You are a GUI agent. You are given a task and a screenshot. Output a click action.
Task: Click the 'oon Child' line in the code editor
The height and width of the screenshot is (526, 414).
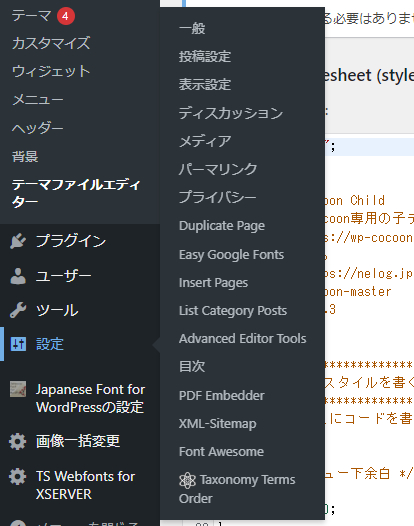pyautogui.click(x=355, y=201)
